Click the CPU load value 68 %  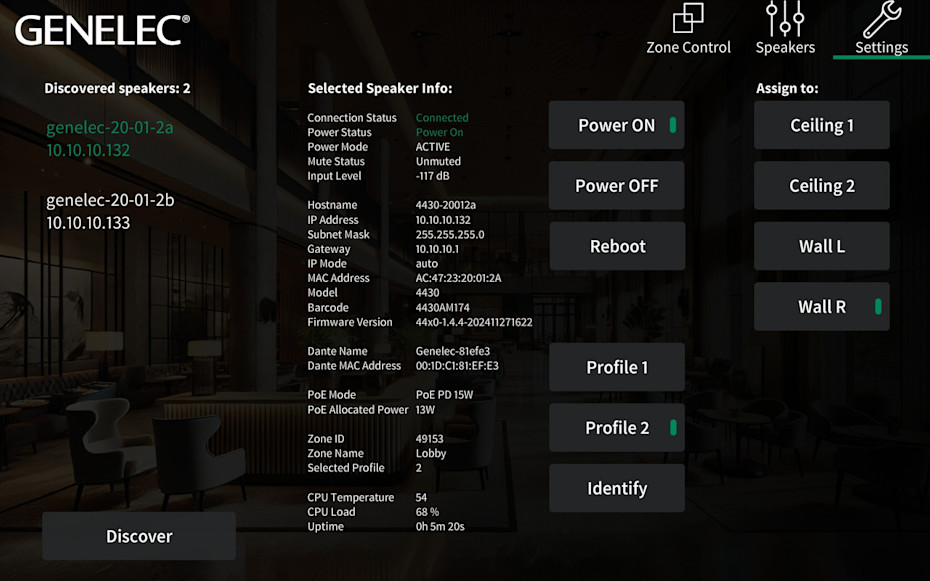[x=428, y=512]
